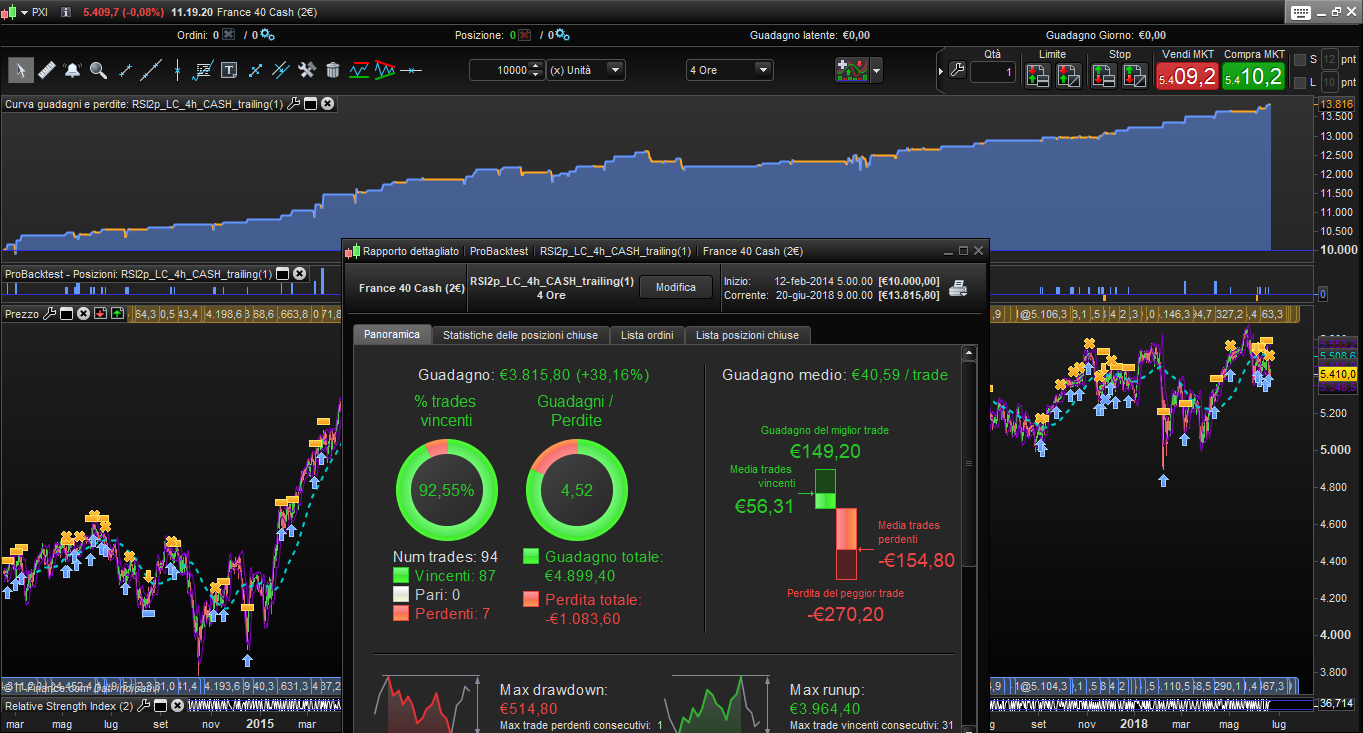Open the alert bell tool
Viewport: 1363px width, 733px height.
click(x=72, y=70)
